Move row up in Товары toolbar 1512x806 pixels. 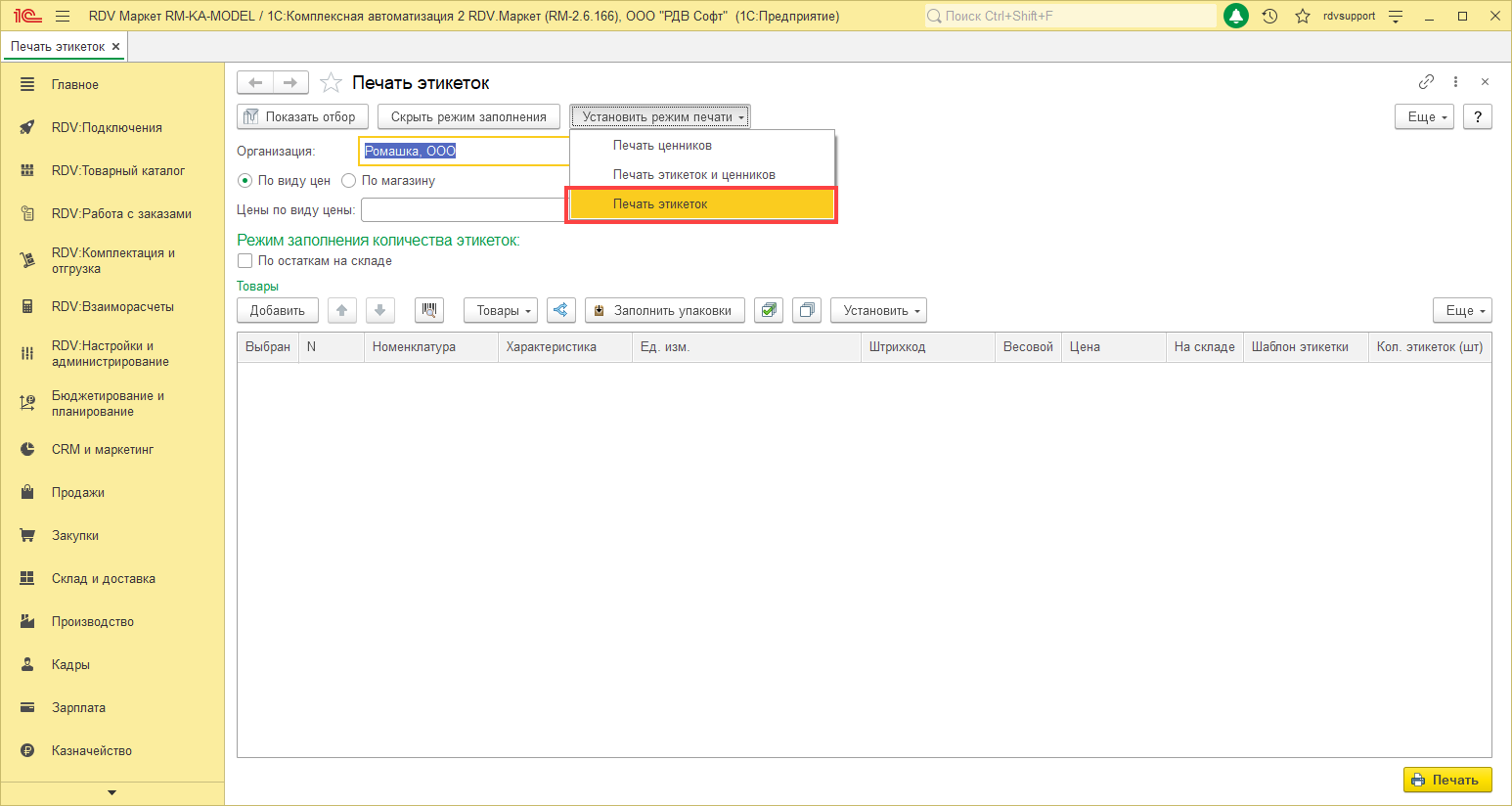(x=341, y=310)
